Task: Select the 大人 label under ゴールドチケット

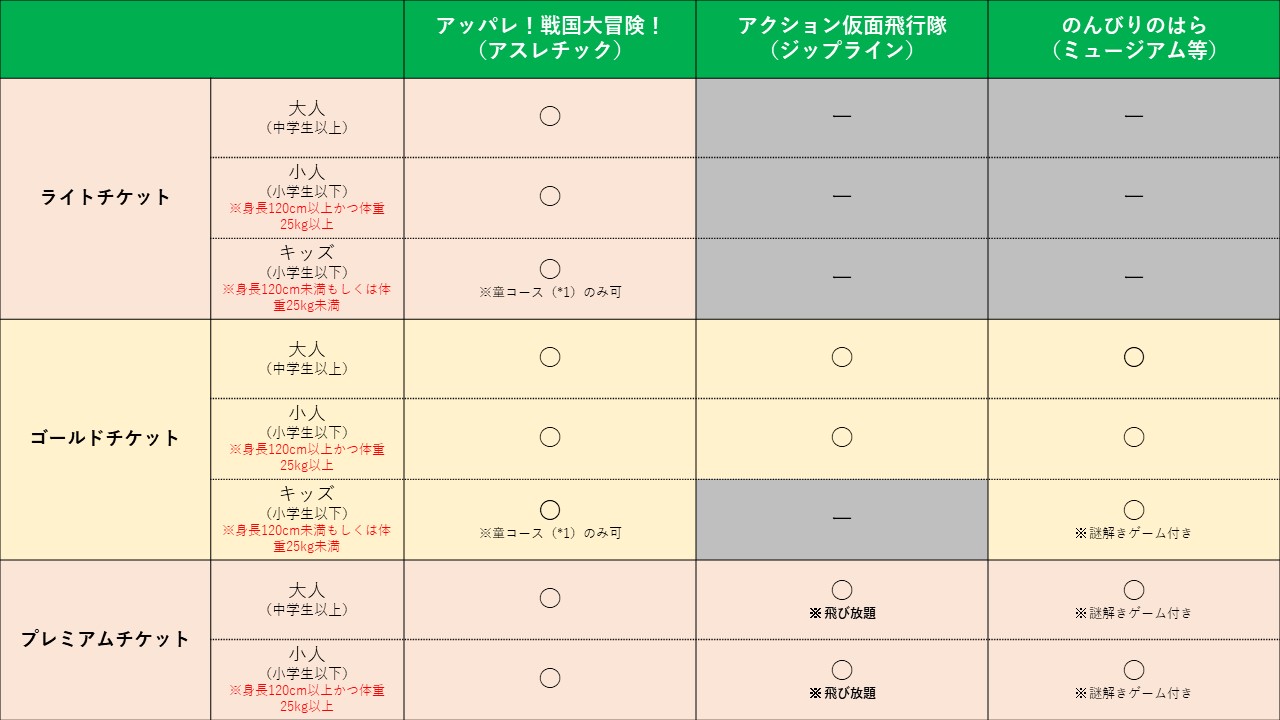Action: [307, 350]
